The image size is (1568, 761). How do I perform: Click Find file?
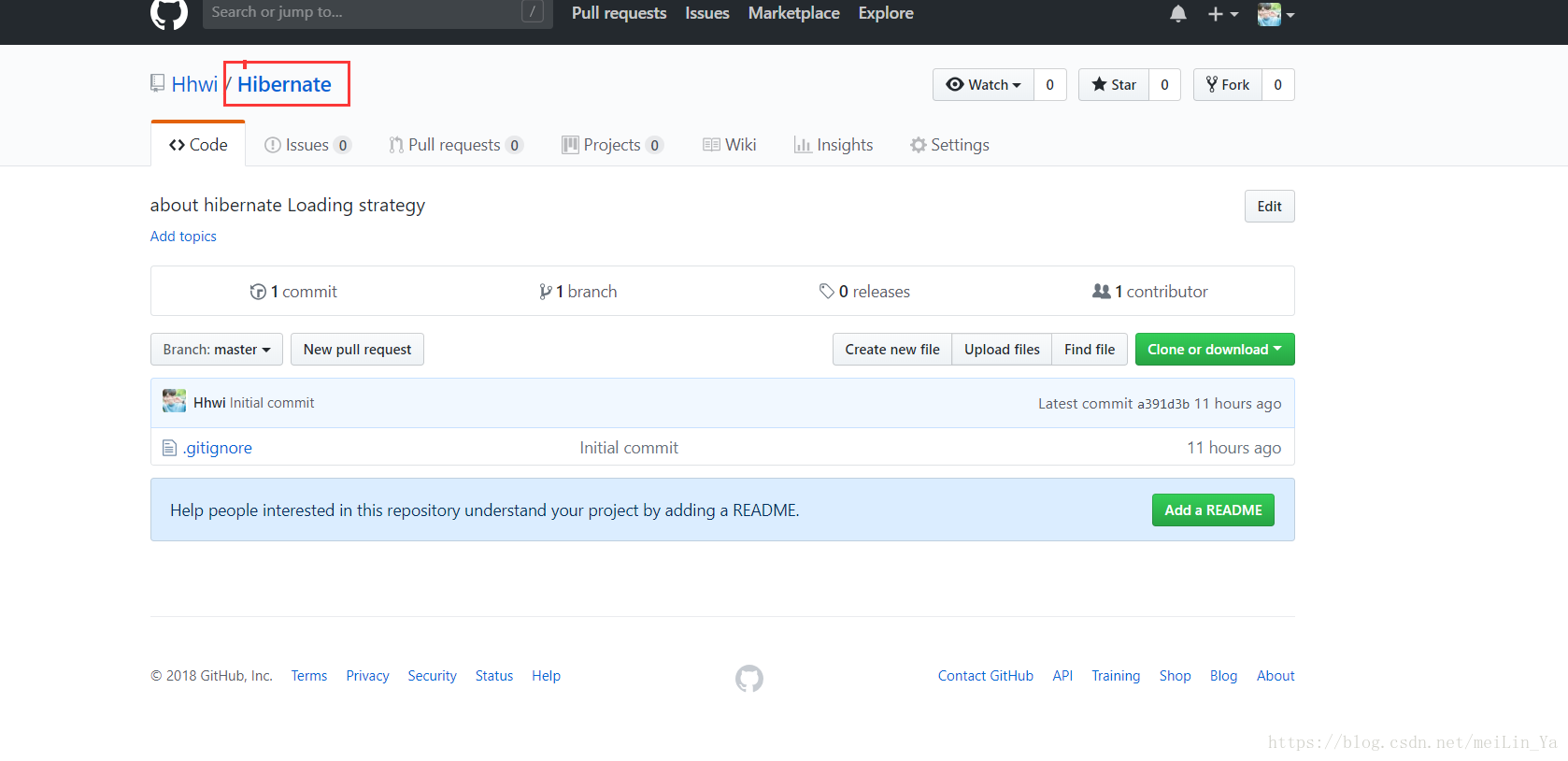[1090, 350]
